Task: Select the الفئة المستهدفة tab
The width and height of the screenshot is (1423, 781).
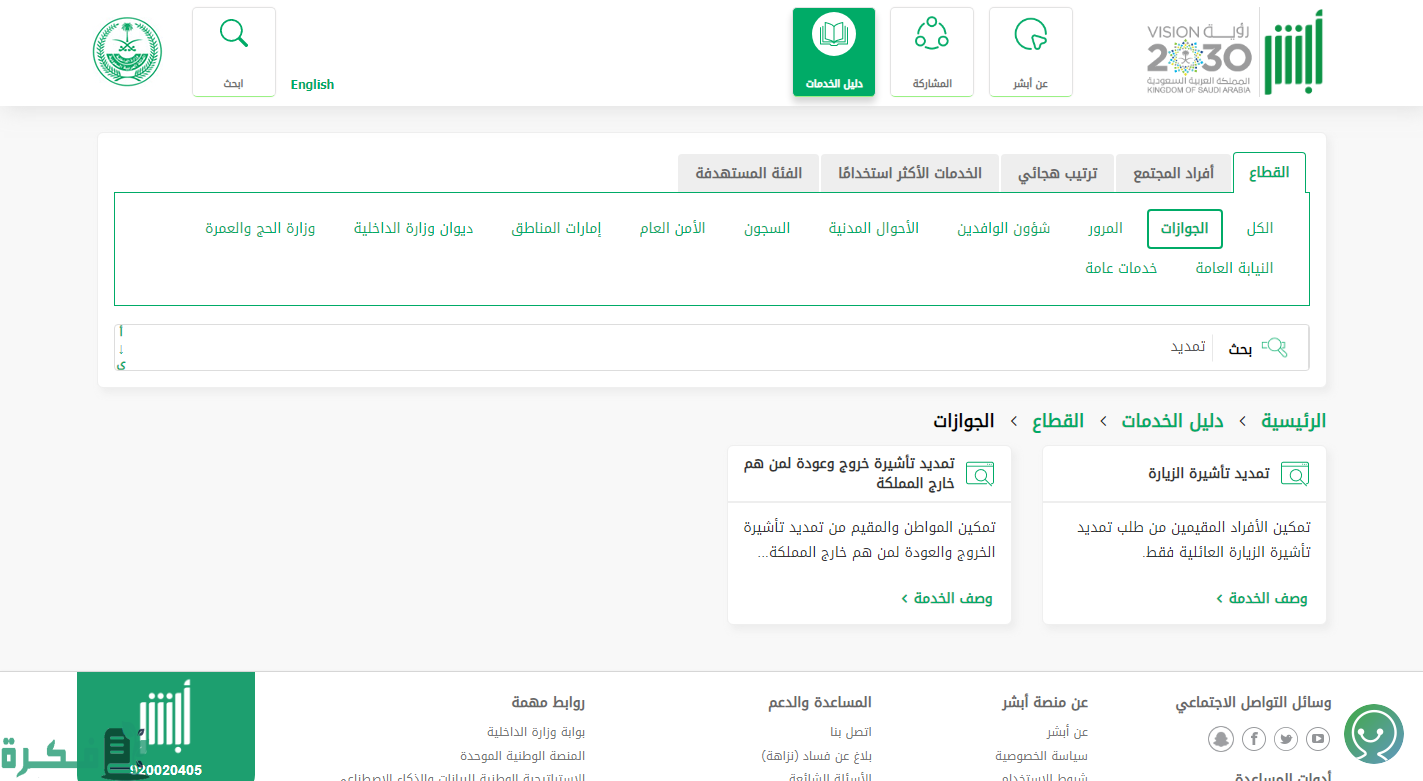Action: (x=749, y=173)
